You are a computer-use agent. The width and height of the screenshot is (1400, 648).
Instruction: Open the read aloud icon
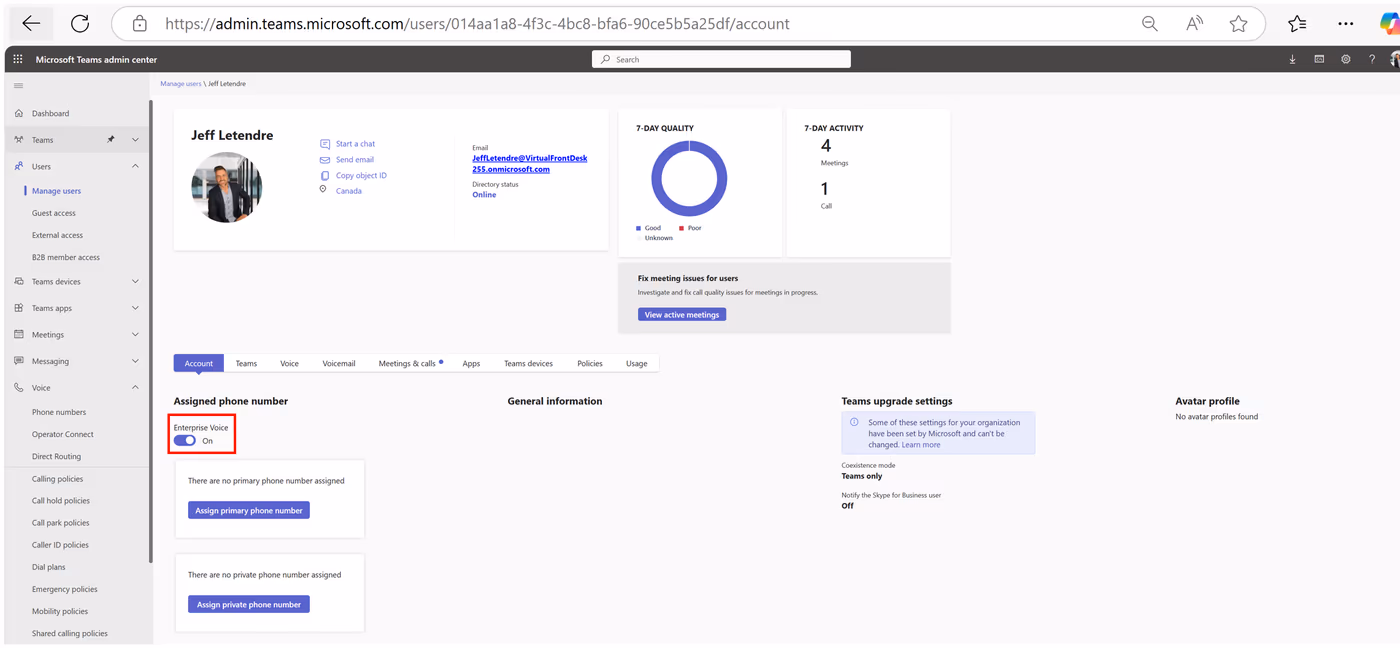[x=1194, y=23]
